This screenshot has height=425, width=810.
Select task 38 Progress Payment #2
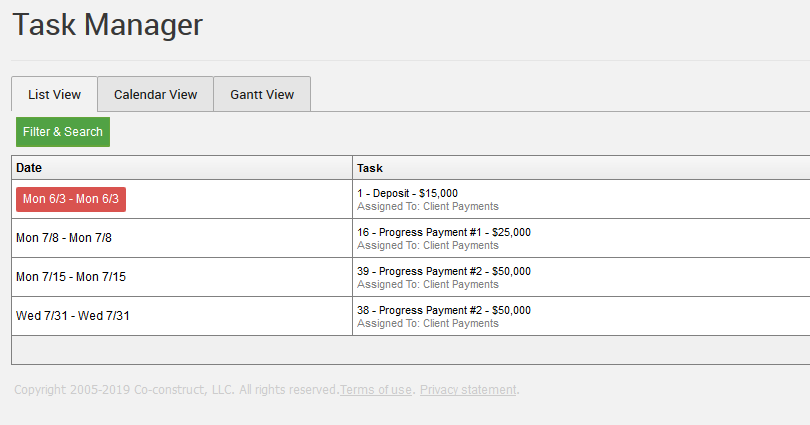(x=444, y=310)
